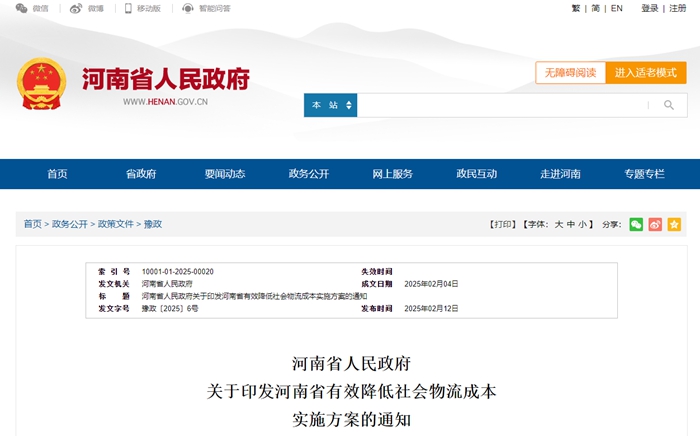Open the 政民互动 navigation item
This screenshot has height=436, width=700.
[x=477, y=174]
